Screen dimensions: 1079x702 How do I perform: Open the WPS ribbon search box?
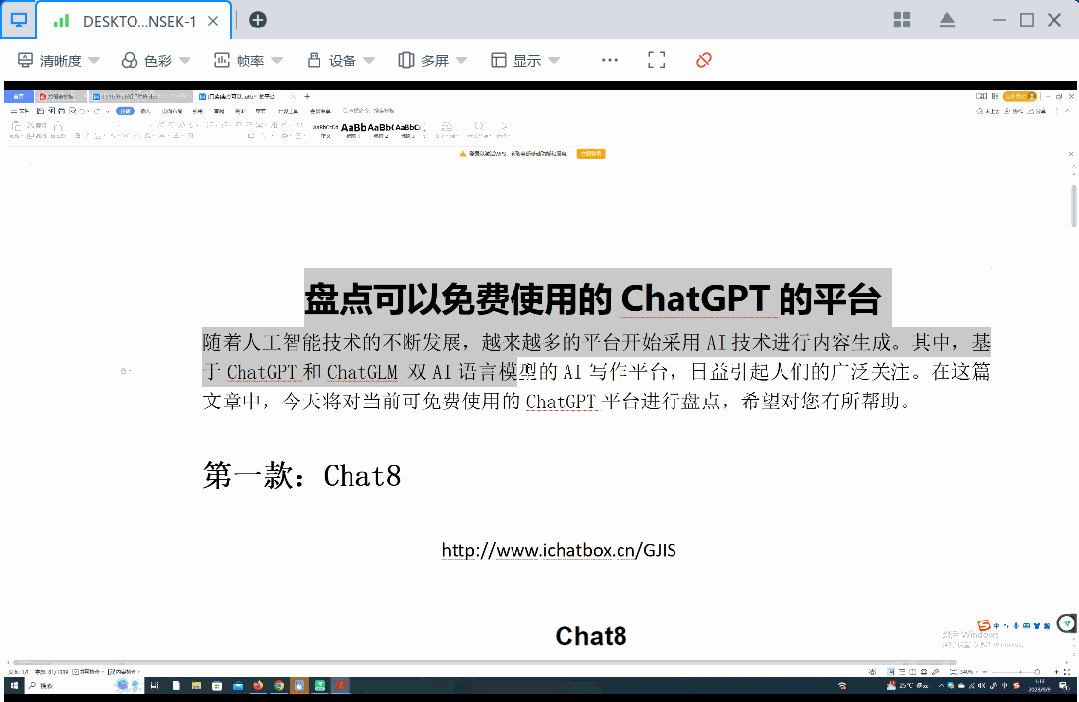[369, 111]
